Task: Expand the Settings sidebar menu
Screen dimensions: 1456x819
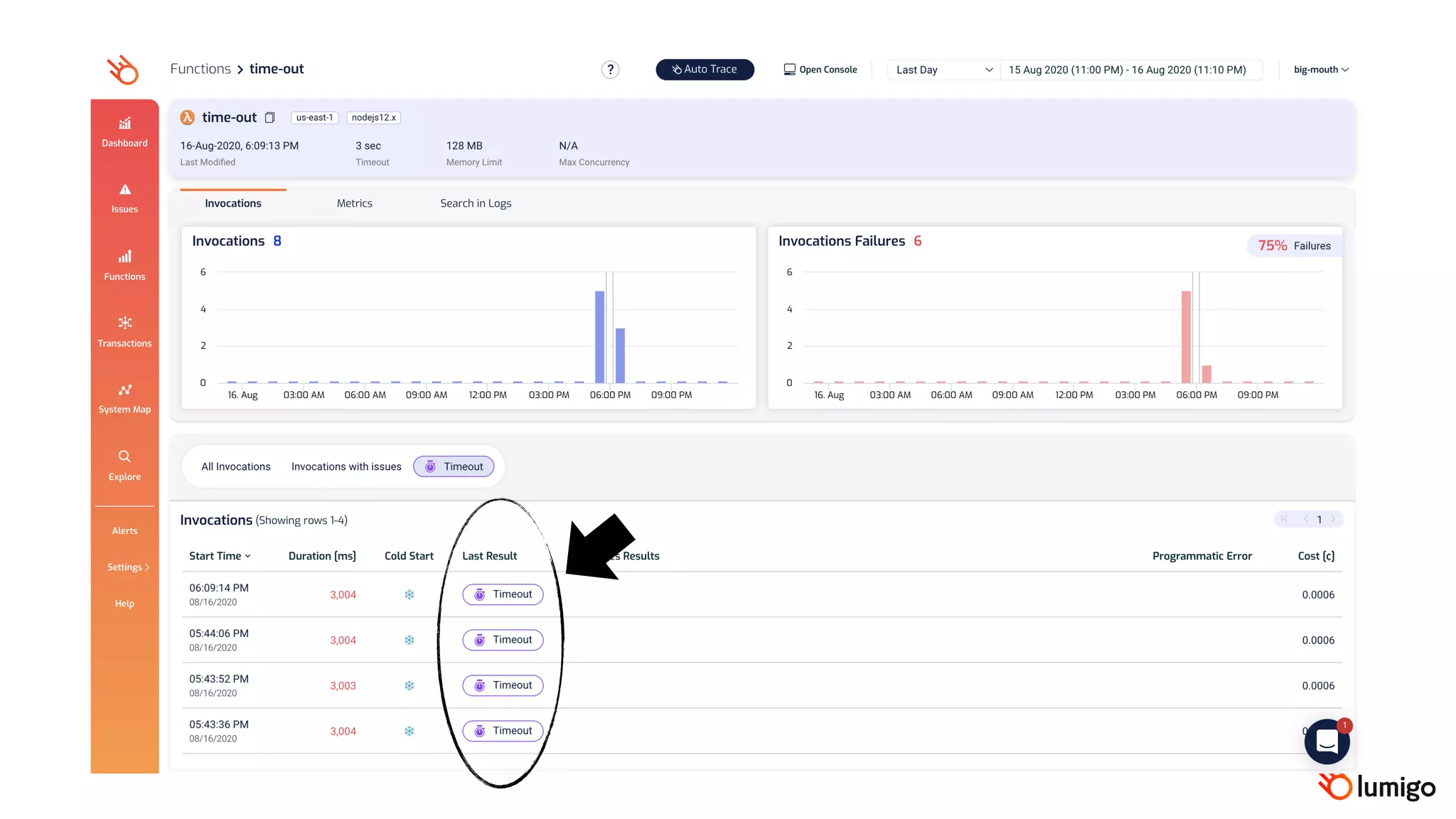Action: tap(128, 567)
